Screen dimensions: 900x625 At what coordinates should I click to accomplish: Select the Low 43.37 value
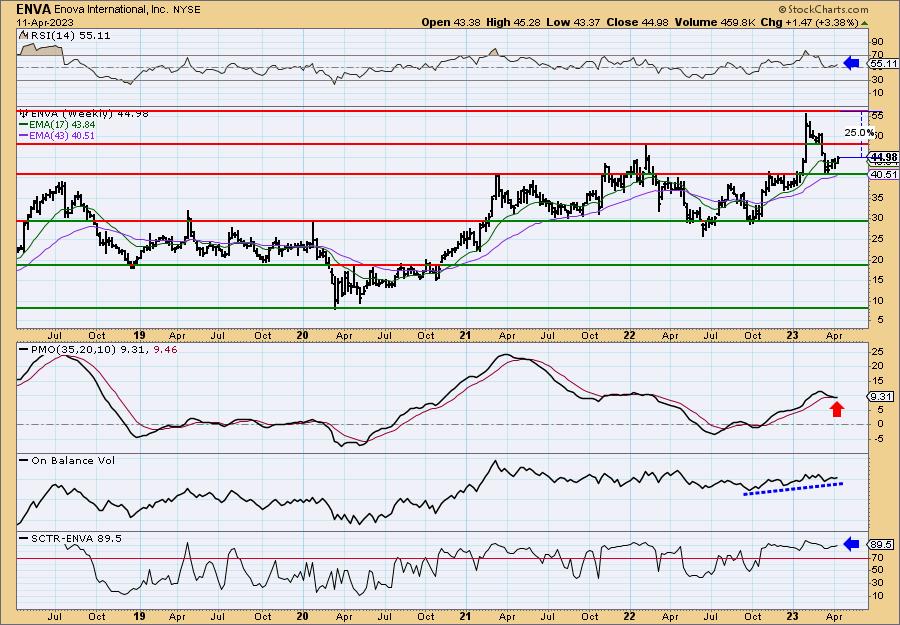pos(575,22)
